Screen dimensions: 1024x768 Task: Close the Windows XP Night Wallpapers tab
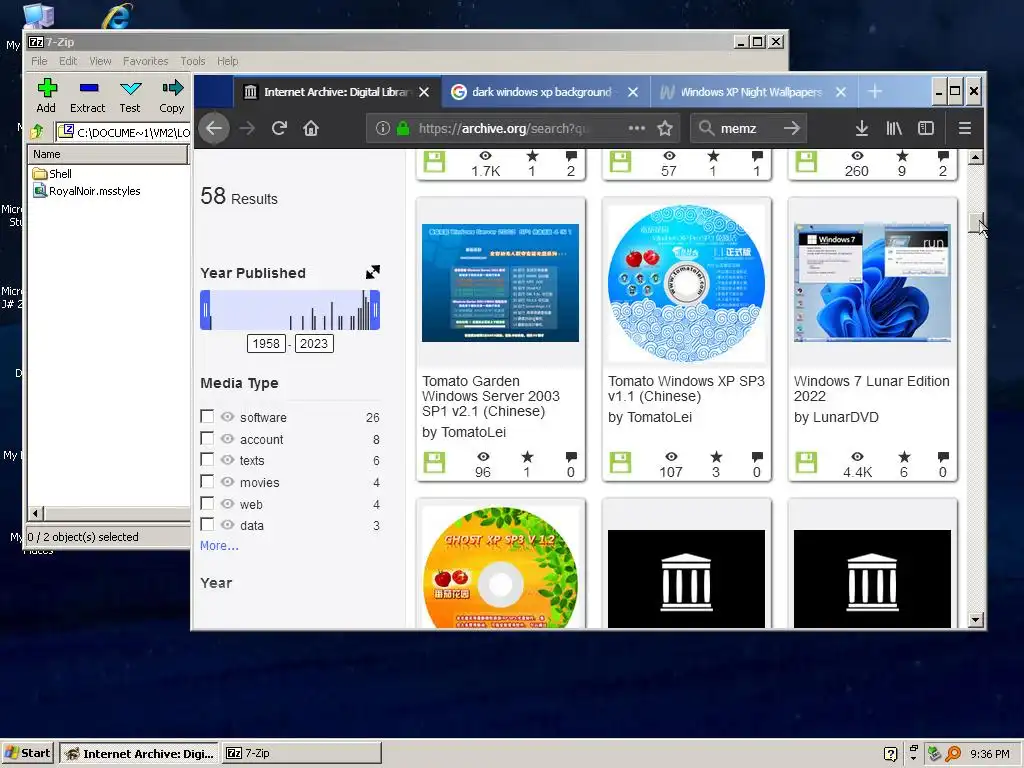841,92
